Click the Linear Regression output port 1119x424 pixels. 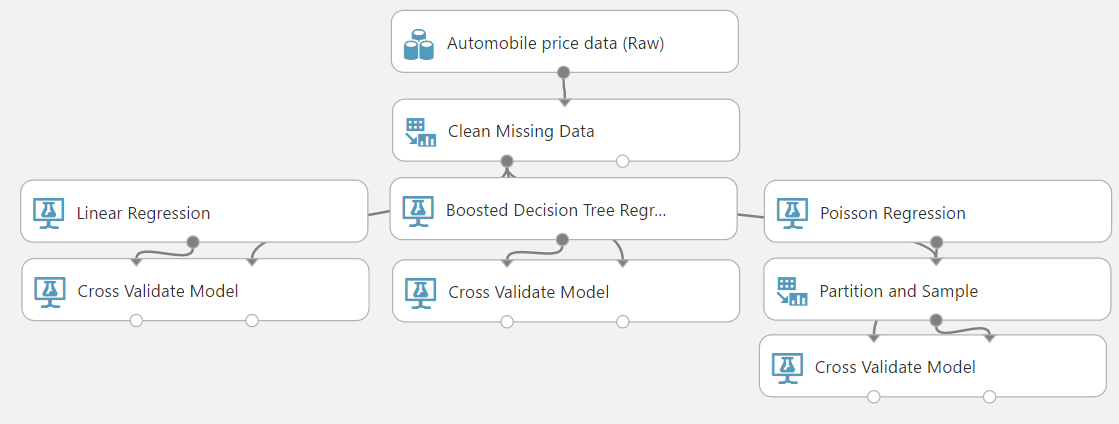(x=193, y=241)
